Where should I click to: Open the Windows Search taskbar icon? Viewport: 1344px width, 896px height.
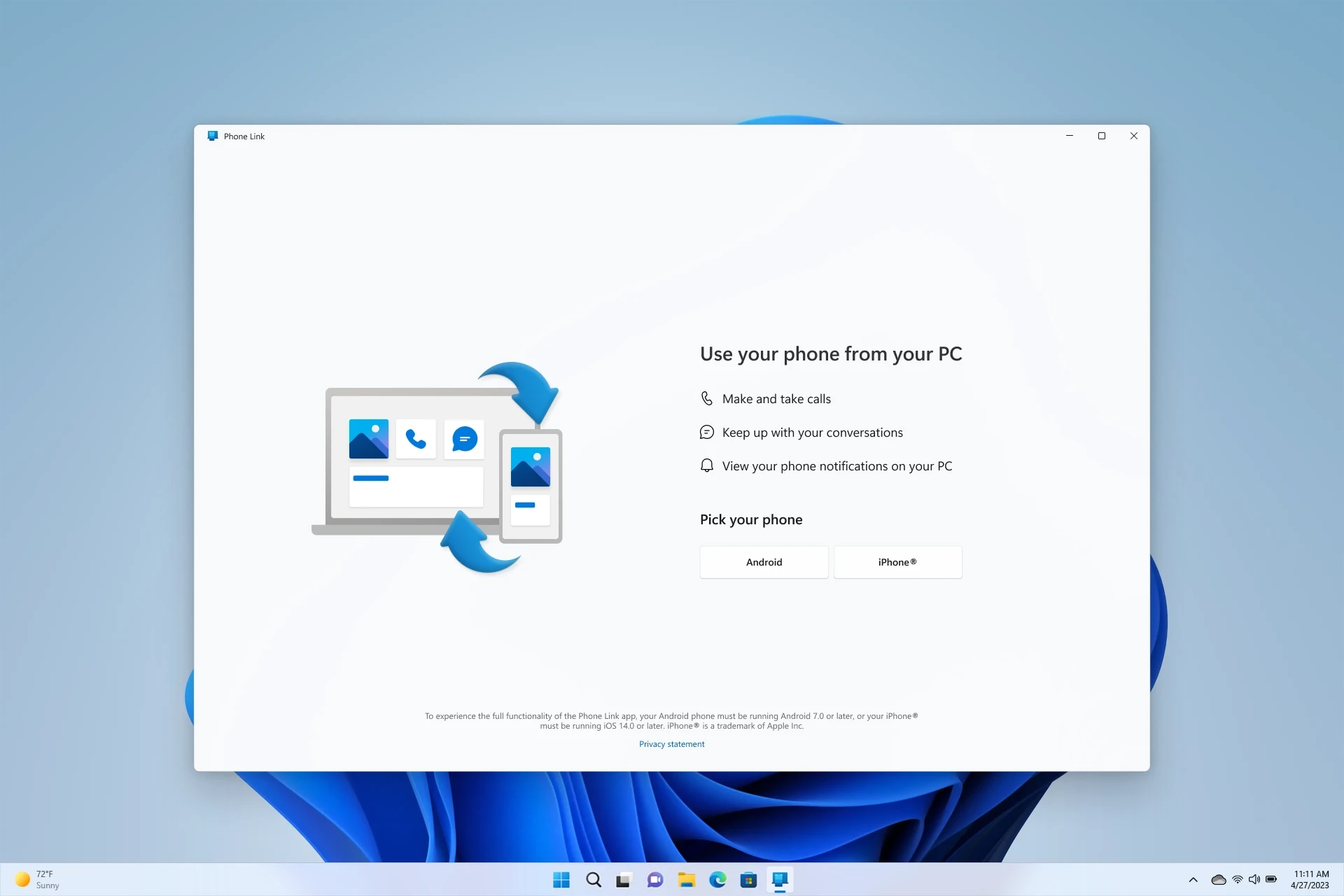(593, 879)
